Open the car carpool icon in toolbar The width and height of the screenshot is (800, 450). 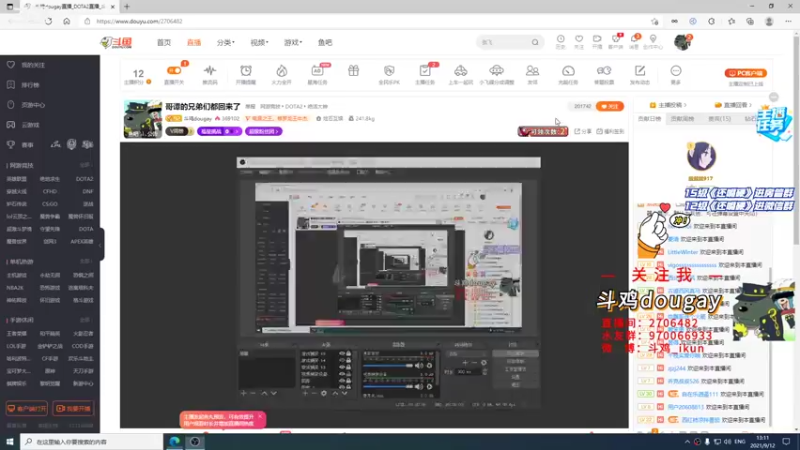click(x=461, y=74)
